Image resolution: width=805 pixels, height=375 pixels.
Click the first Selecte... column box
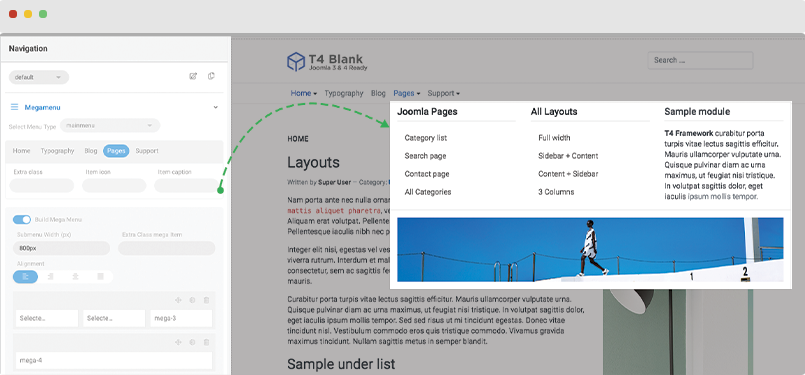[47, 318]
